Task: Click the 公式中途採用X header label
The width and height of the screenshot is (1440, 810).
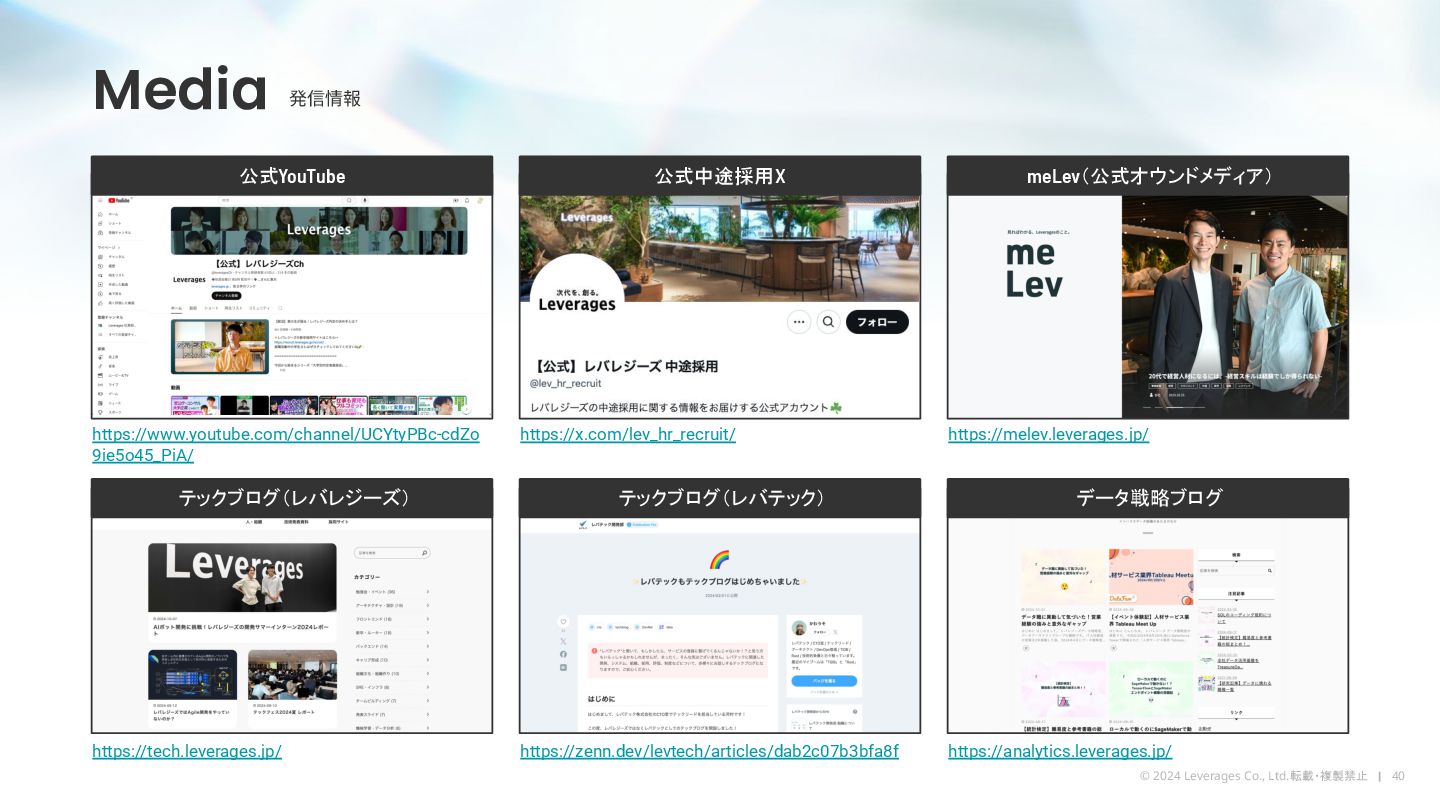Action: click(720, 176)
